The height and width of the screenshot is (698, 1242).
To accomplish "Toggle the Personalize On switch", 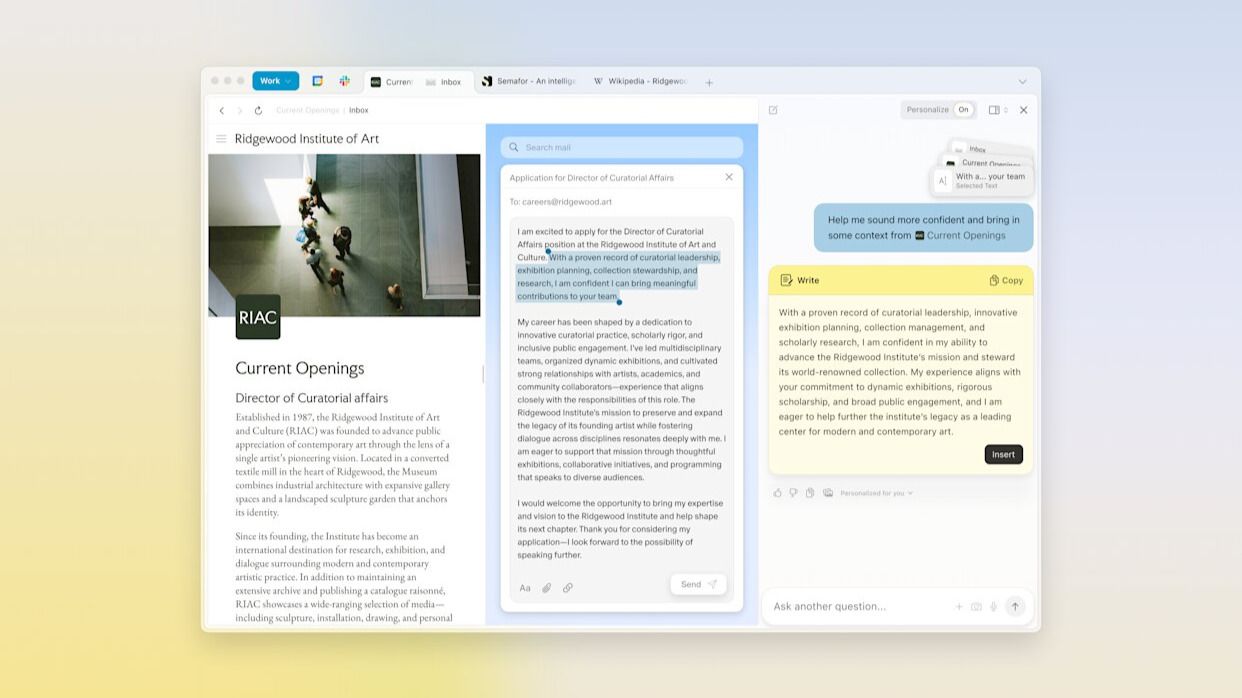I will pyautogui.click(x=963, y=110).
